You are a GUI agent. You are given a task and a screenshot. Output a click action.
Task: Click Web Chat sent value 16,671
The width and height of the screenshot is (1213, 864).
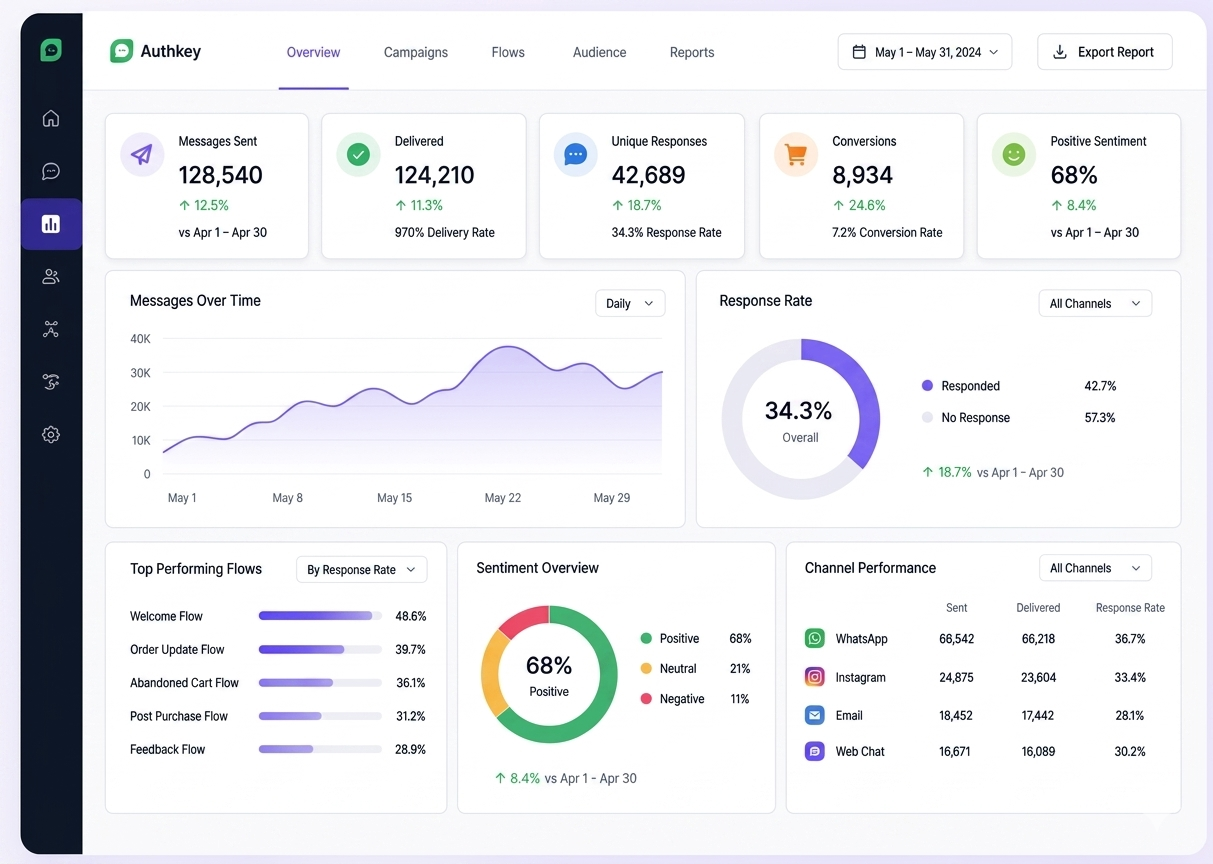point(955,751)
